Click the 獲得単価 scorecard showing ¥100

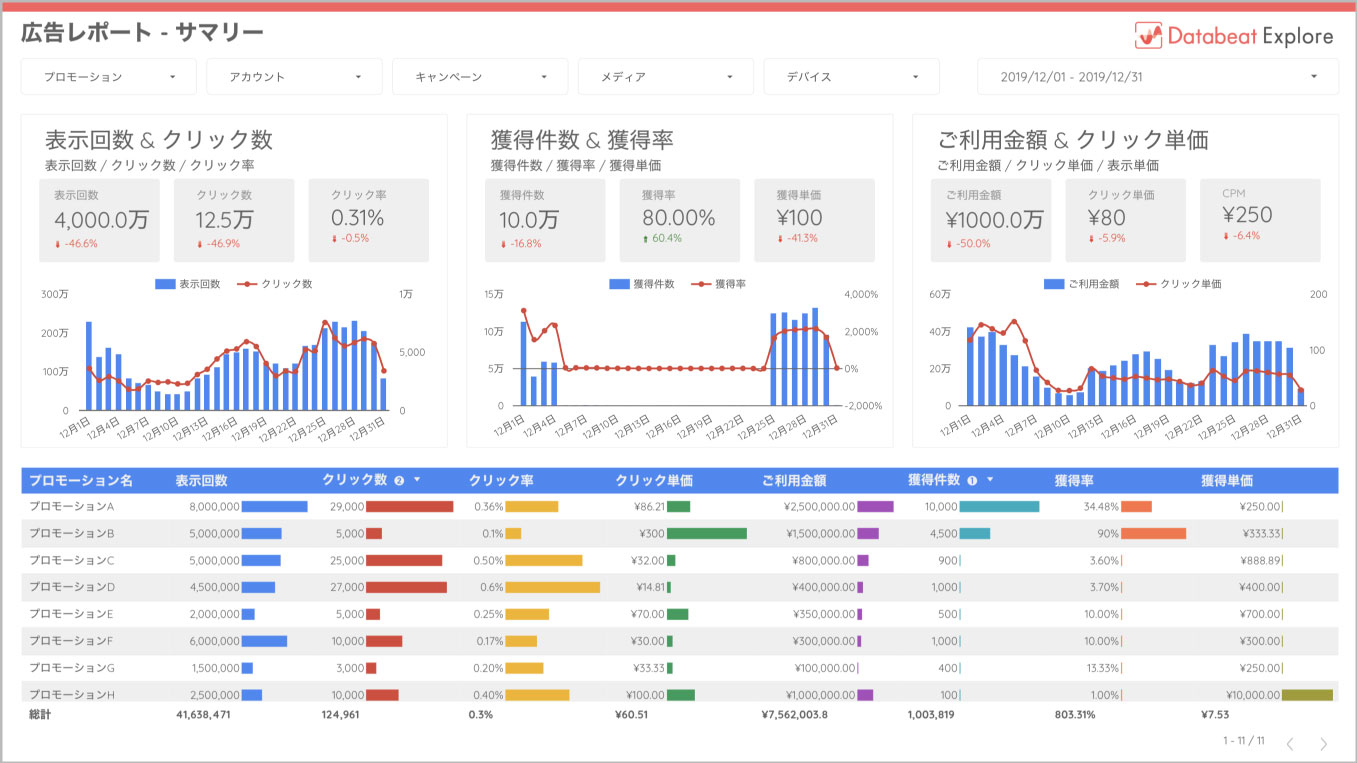(x=815, y=220)
